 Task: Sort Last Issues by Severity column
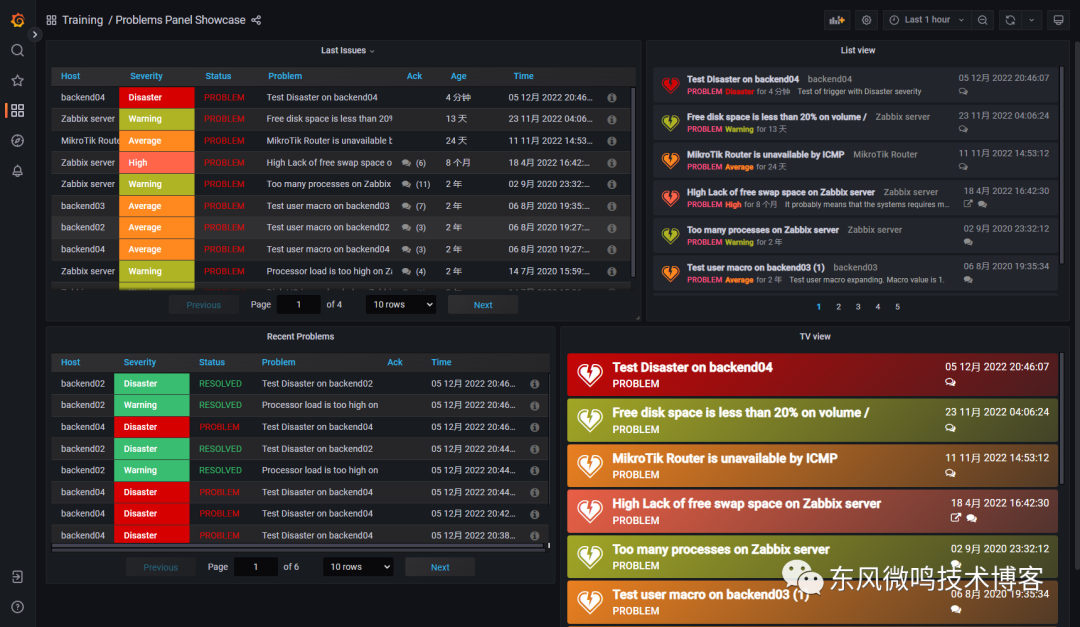click(146, 76)
